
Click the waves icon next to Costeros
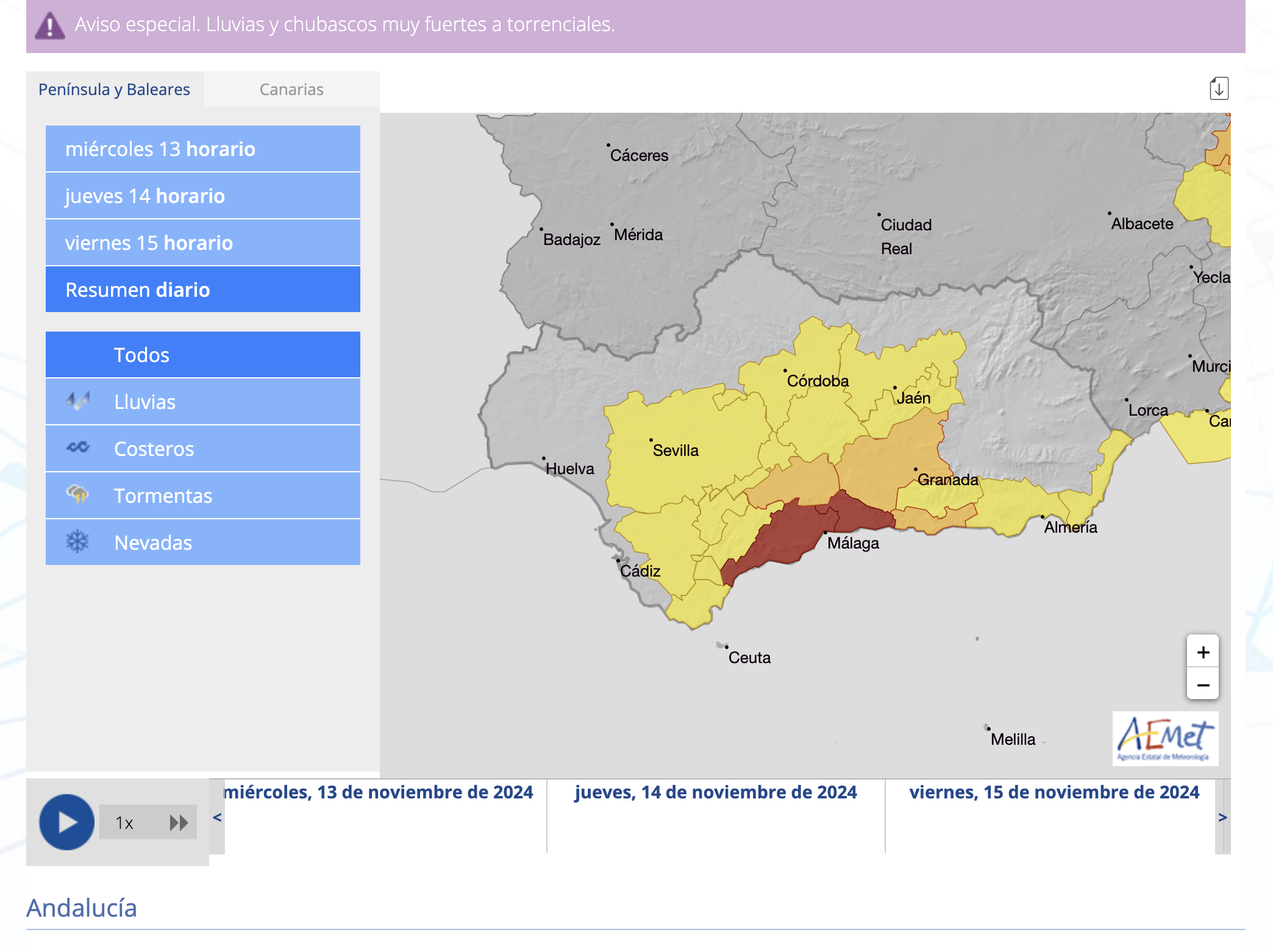tap(78, 448)
